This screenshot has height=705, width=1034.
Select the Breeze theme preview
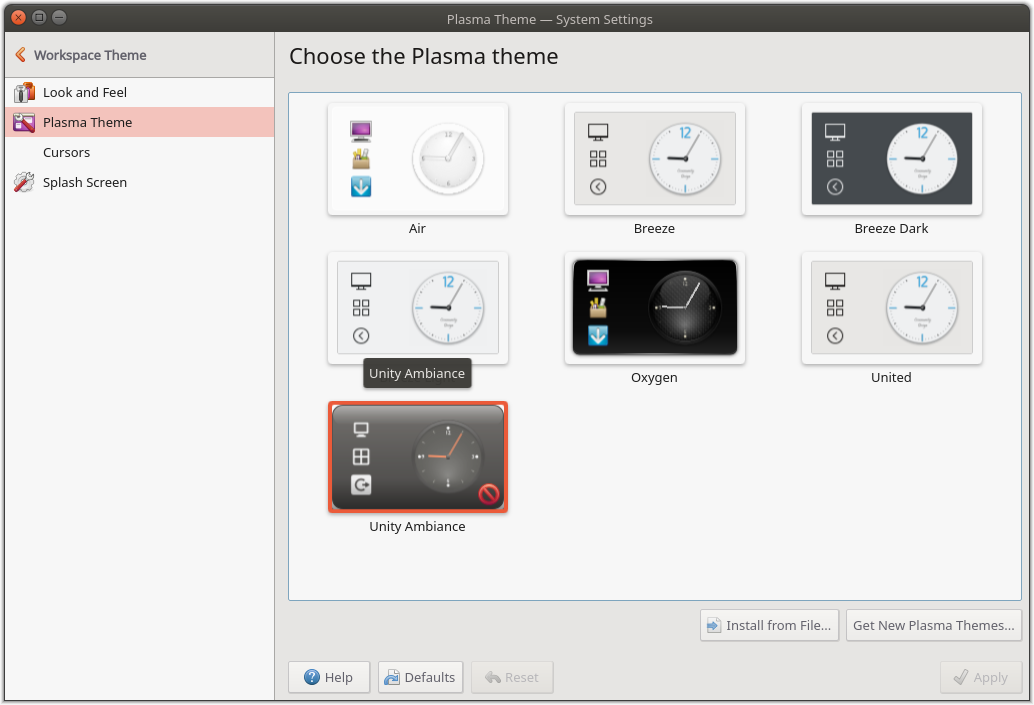(654, 158)
